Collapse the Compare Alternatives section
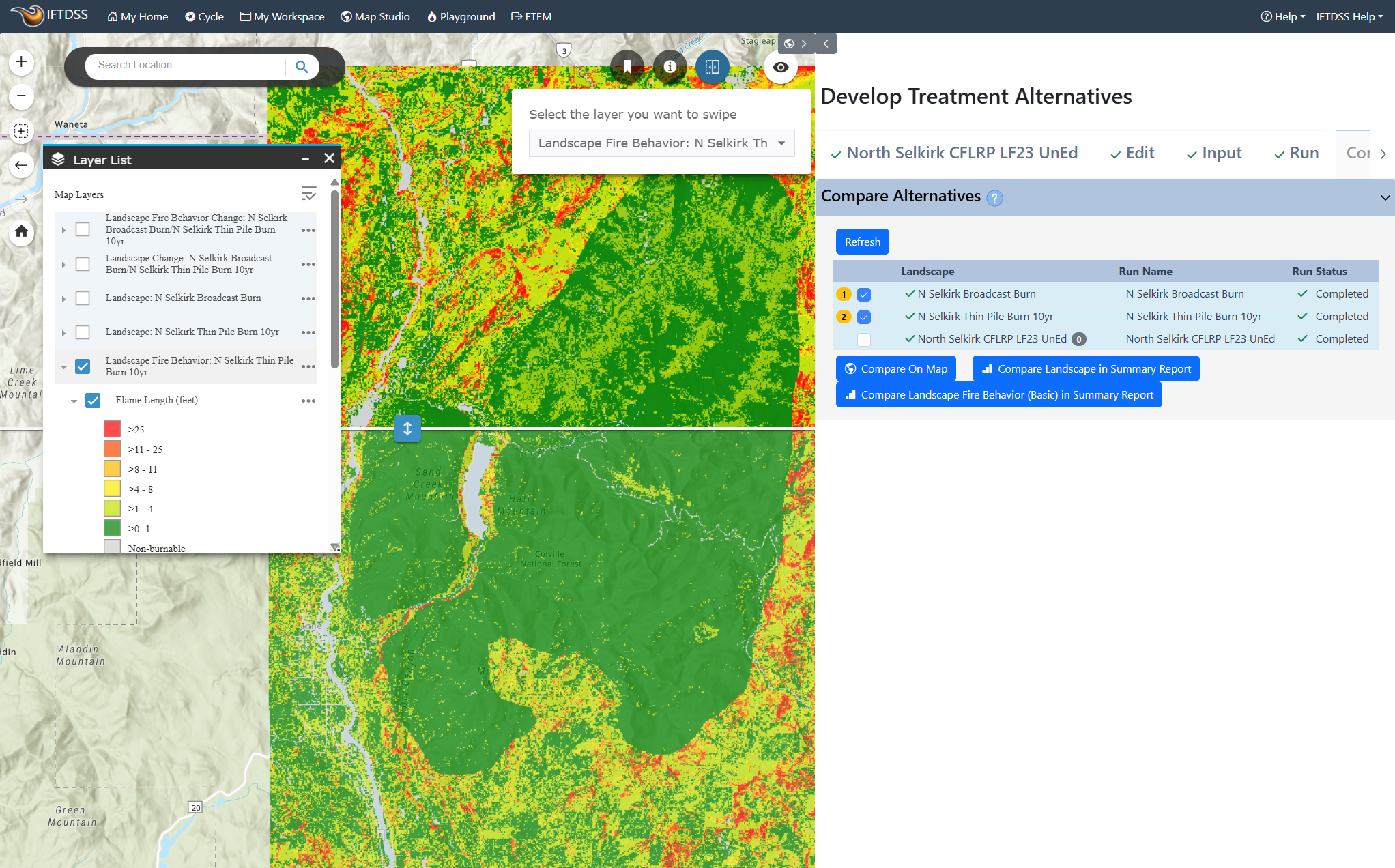Viewport: 1395px width, 868px height. [x=1384, y=198]
